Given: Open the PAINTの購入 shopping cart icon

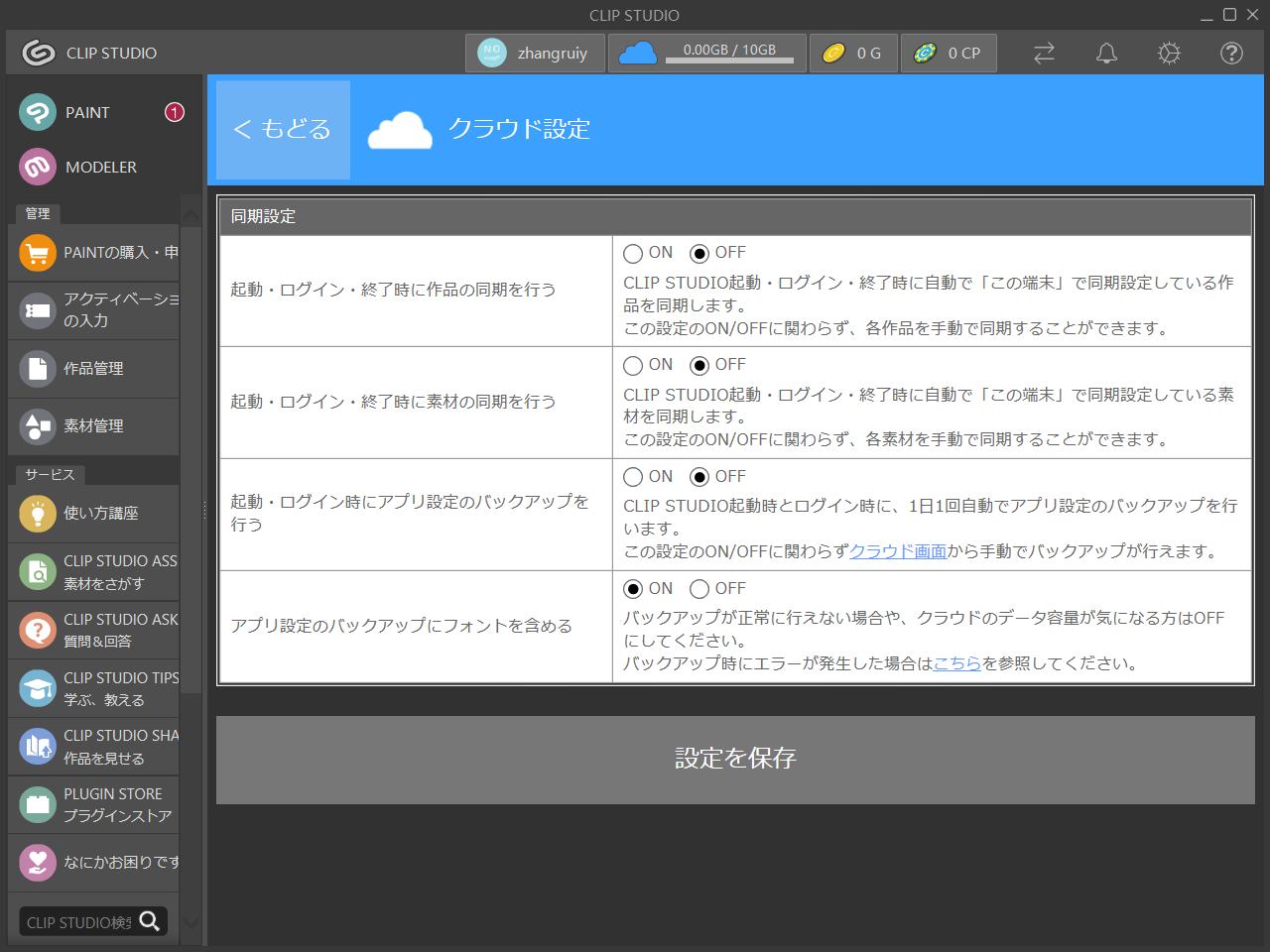Looking at the screenshot, I should [x=37, y=253].
